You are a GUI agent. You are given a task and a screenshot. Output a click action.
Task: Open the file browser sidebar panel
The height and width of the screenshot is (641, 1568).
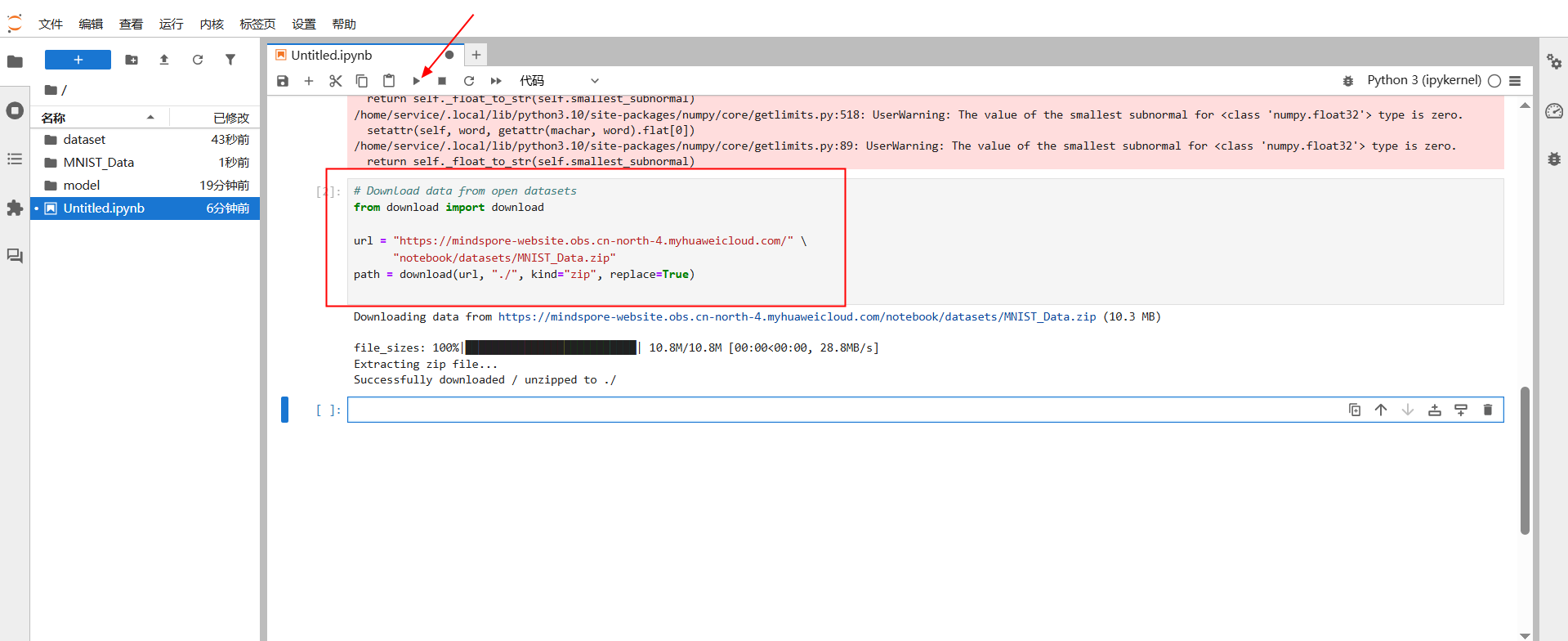(15, 61)
